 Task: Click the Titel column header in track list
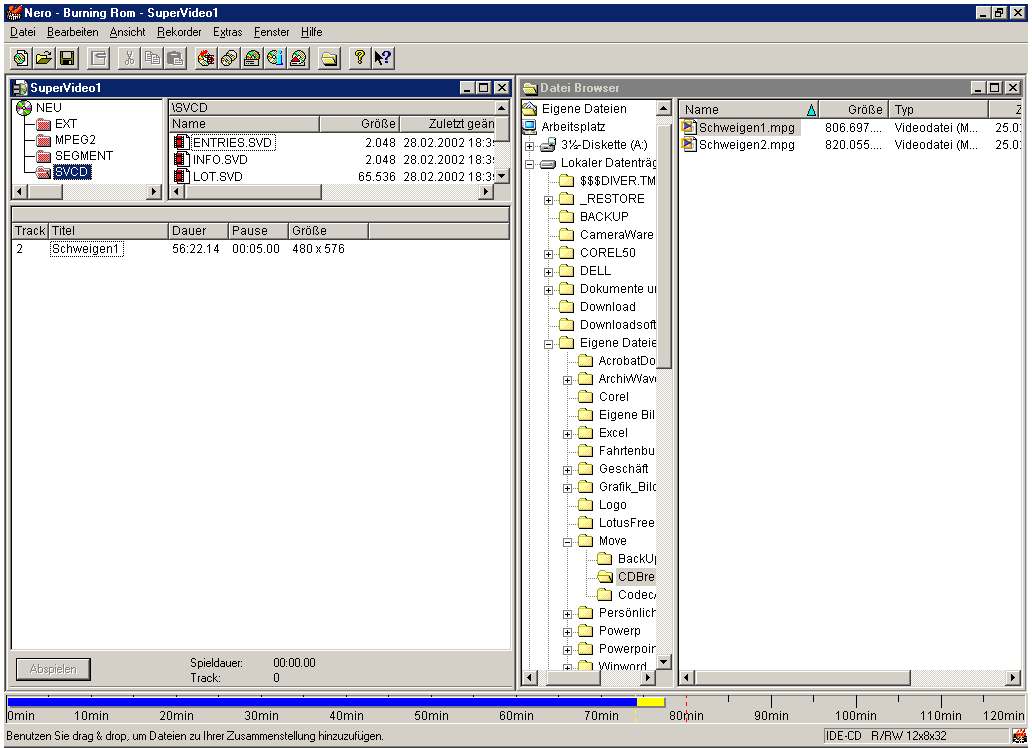coord(109,230)
